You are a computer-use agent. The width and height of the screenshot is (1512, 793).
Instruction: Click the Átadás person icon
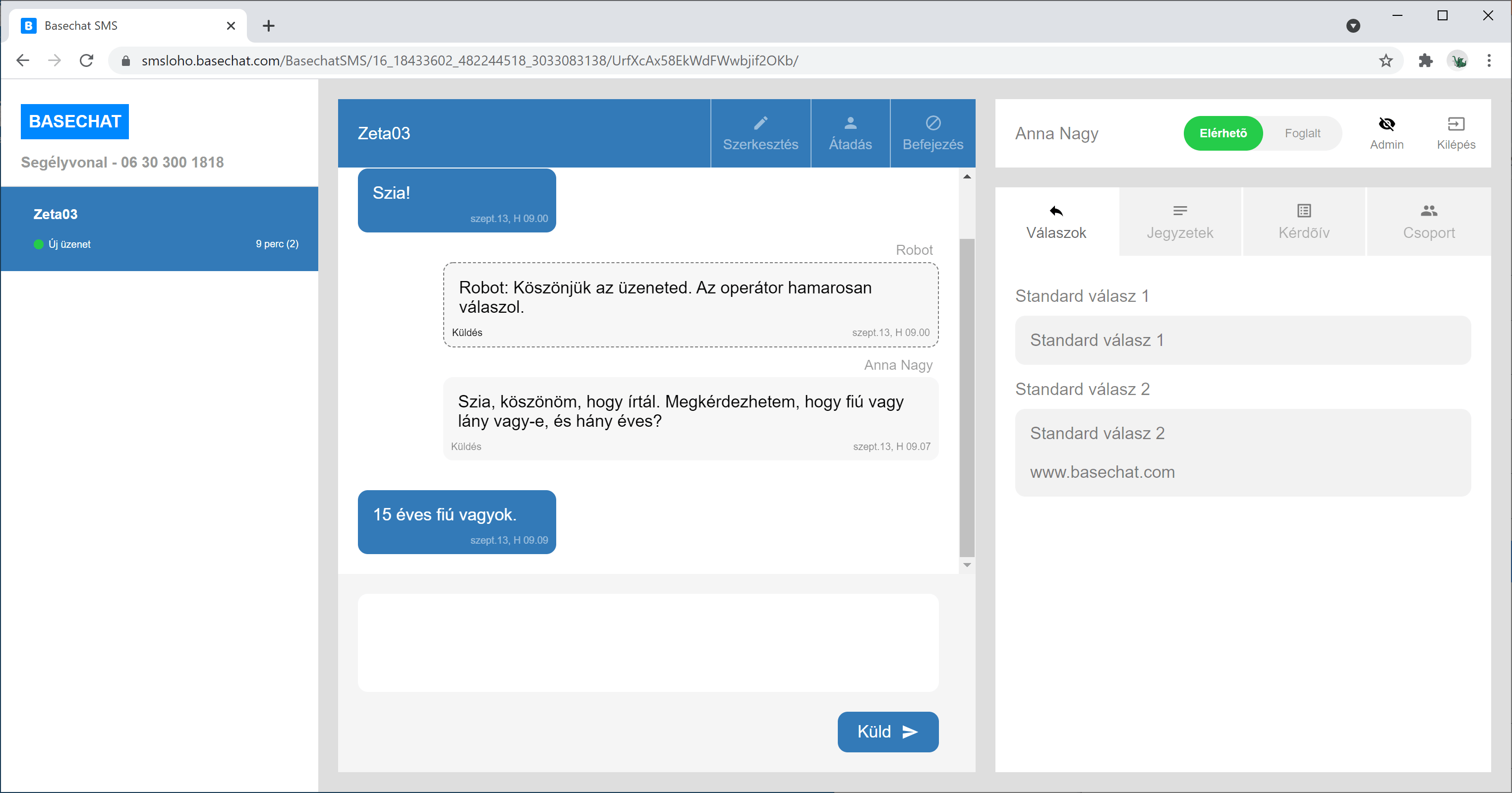[850, 123]
